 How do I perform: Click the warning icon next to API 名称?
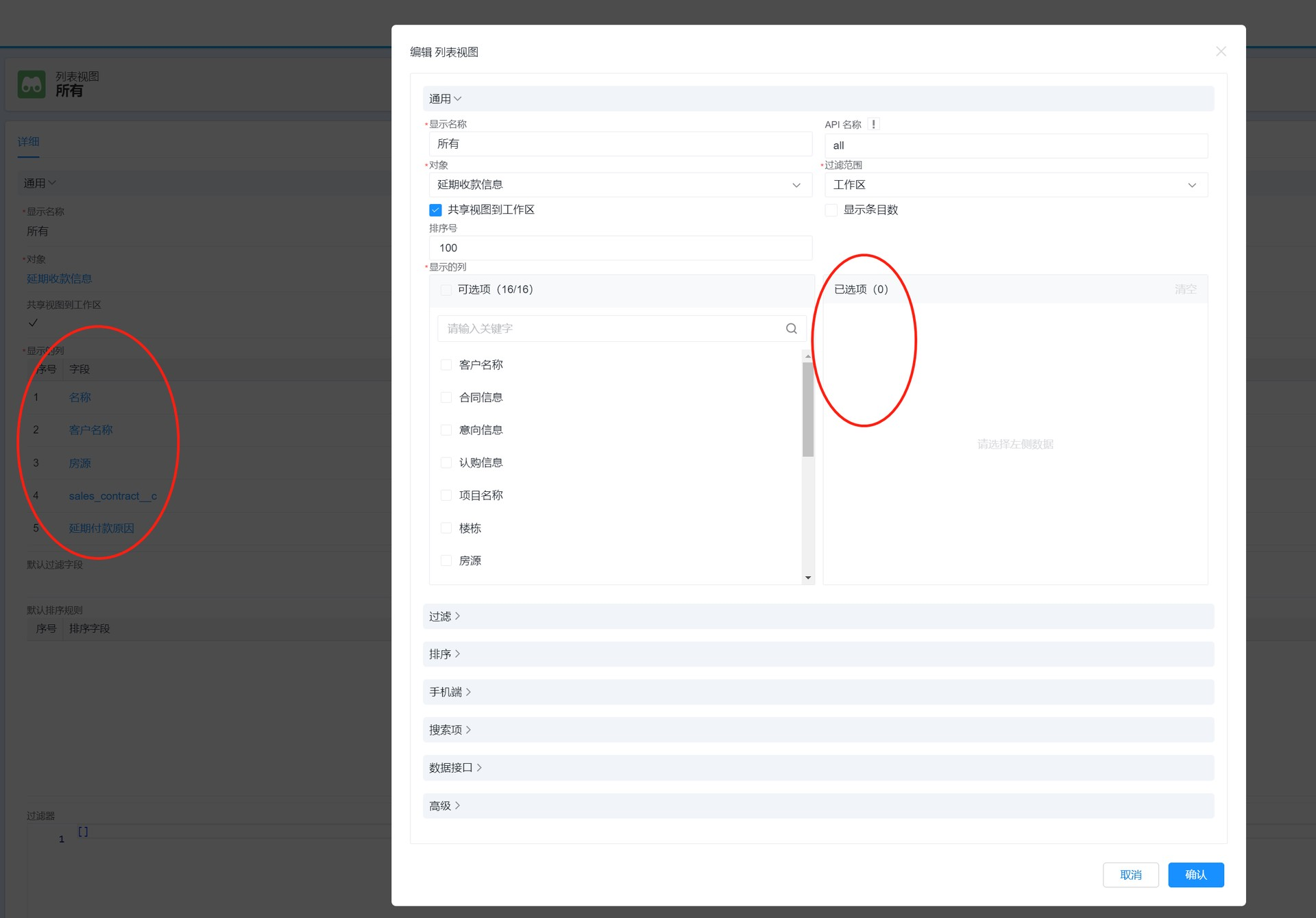tap(873, 124)
